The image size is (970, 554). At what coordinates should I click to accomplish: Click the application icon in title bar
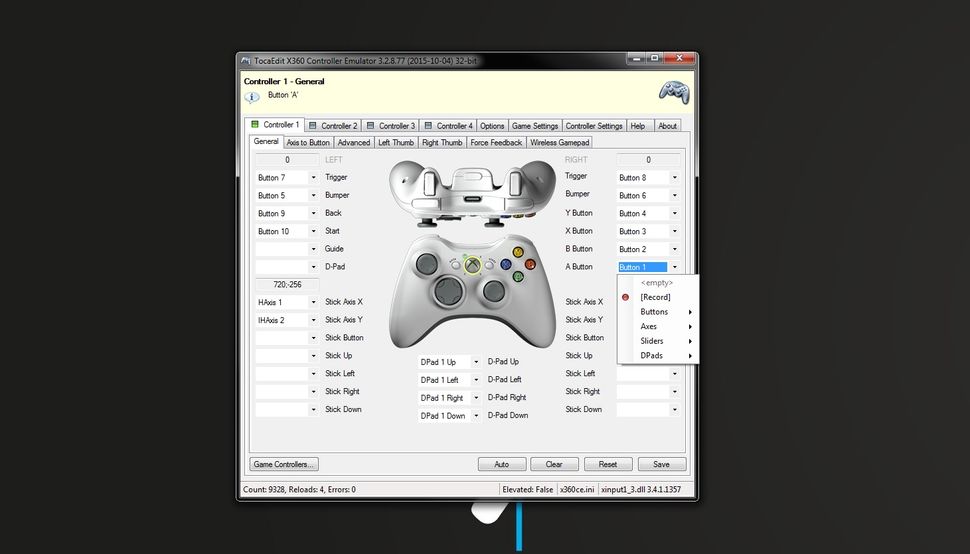[x=246, y=61]
